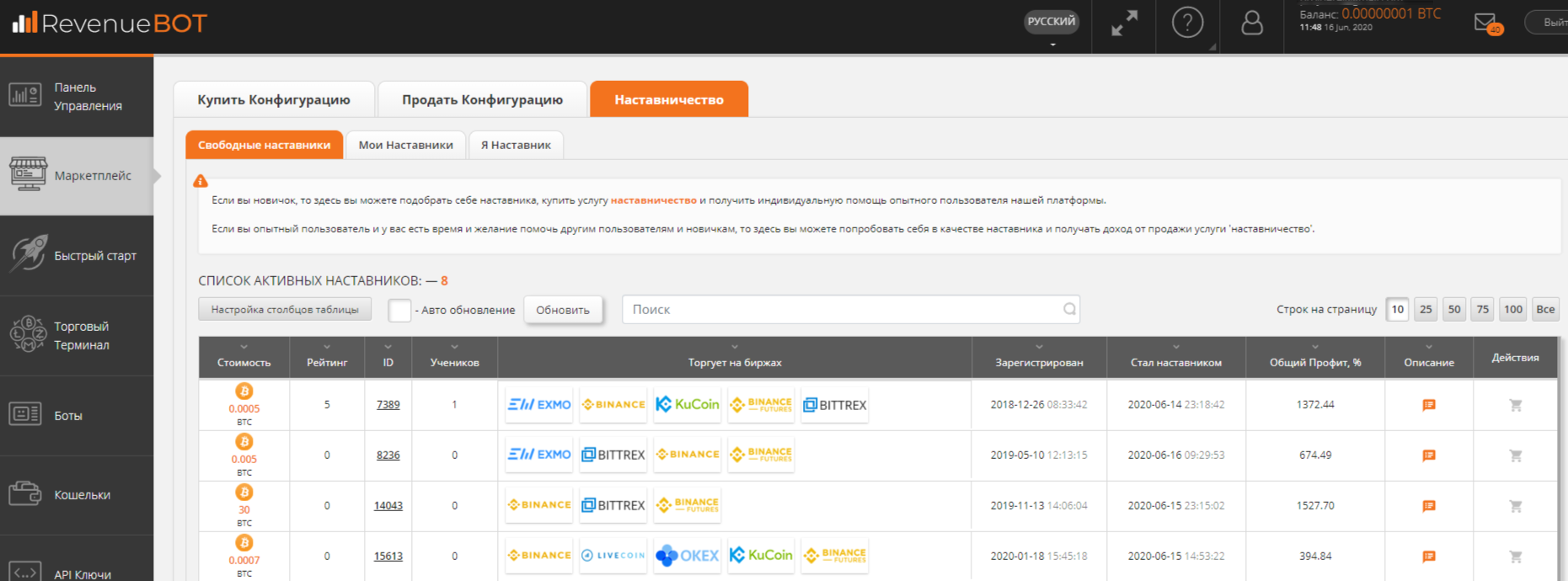The image size is (1568, 581).
Task: Click the cart icon for mentor 14043
Action: point(1515,506)
